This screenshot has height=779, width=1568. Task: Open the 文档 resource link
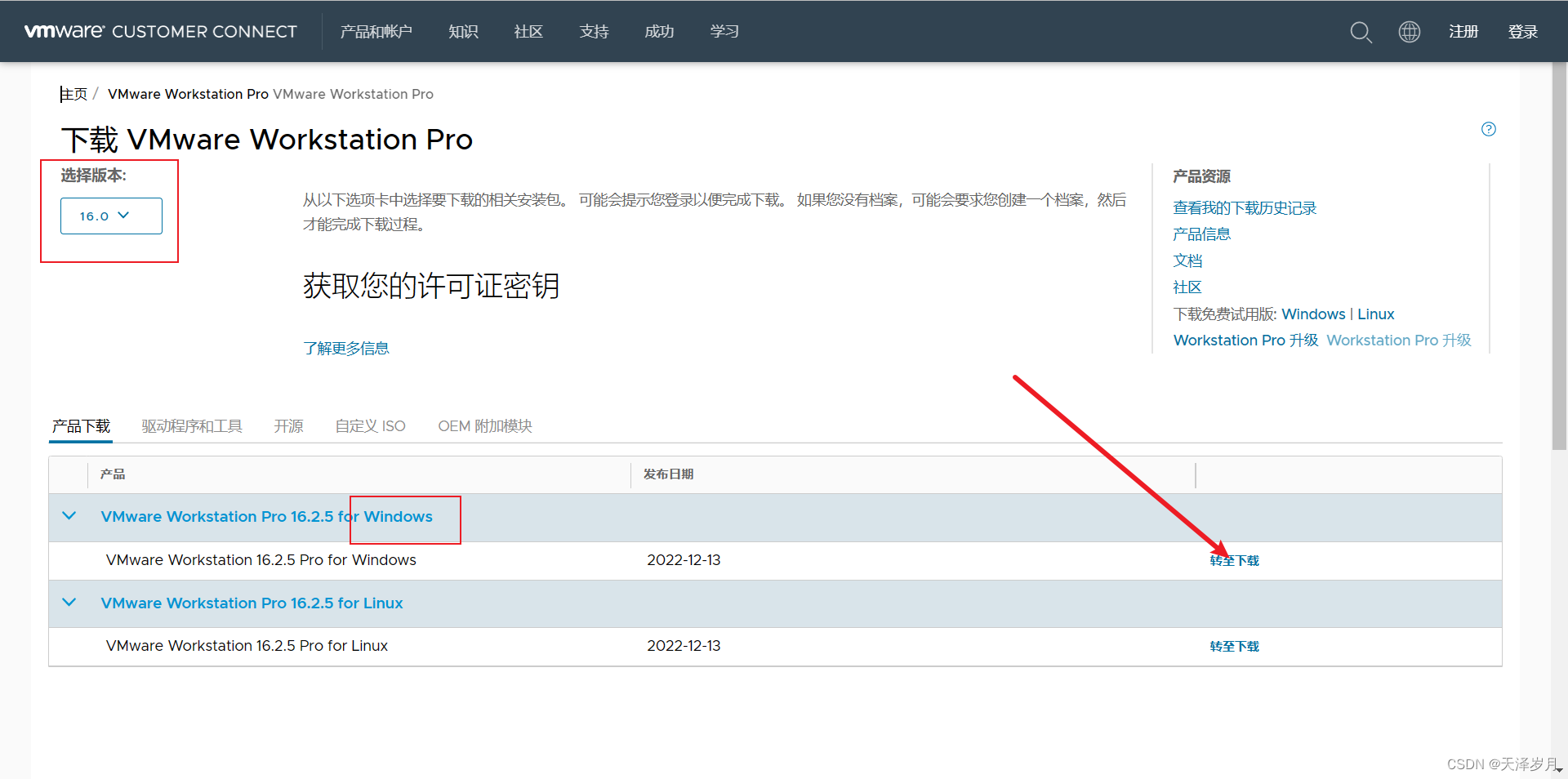tap(1187, 261)
